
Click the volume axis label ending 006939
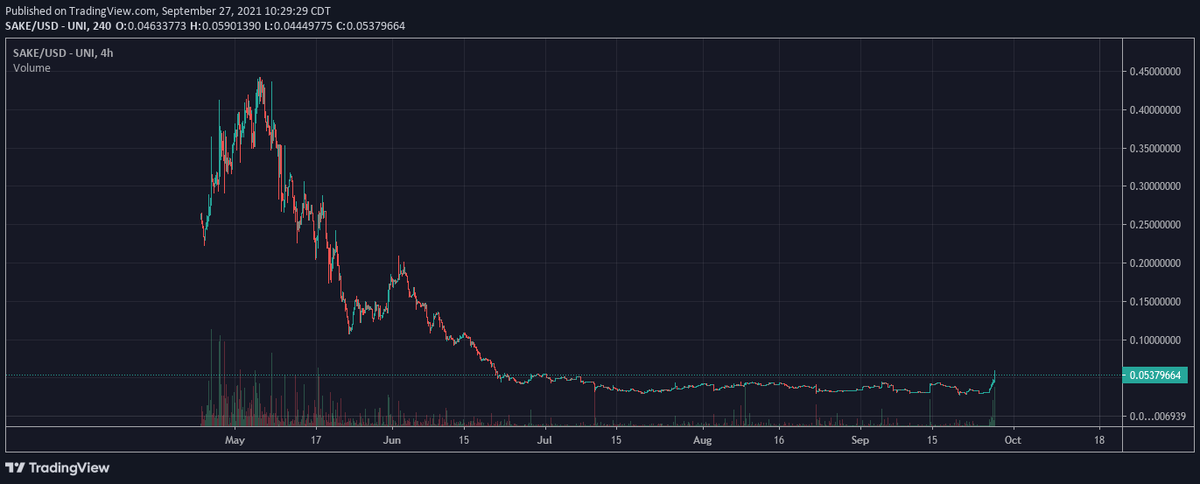coord(1158,415)
